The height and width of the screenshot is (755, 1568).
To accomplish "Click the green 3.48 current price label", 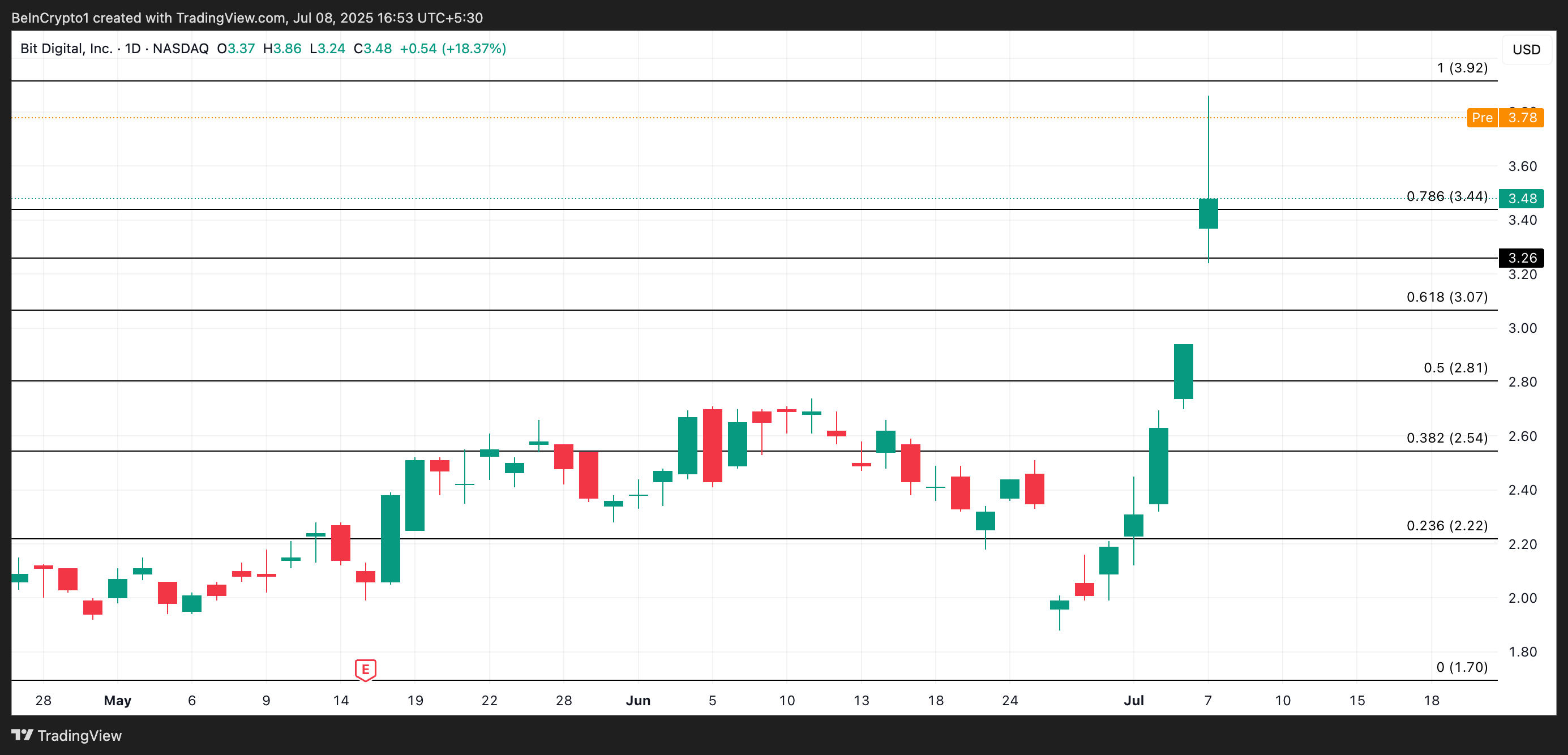I will tap(1521, 198).
